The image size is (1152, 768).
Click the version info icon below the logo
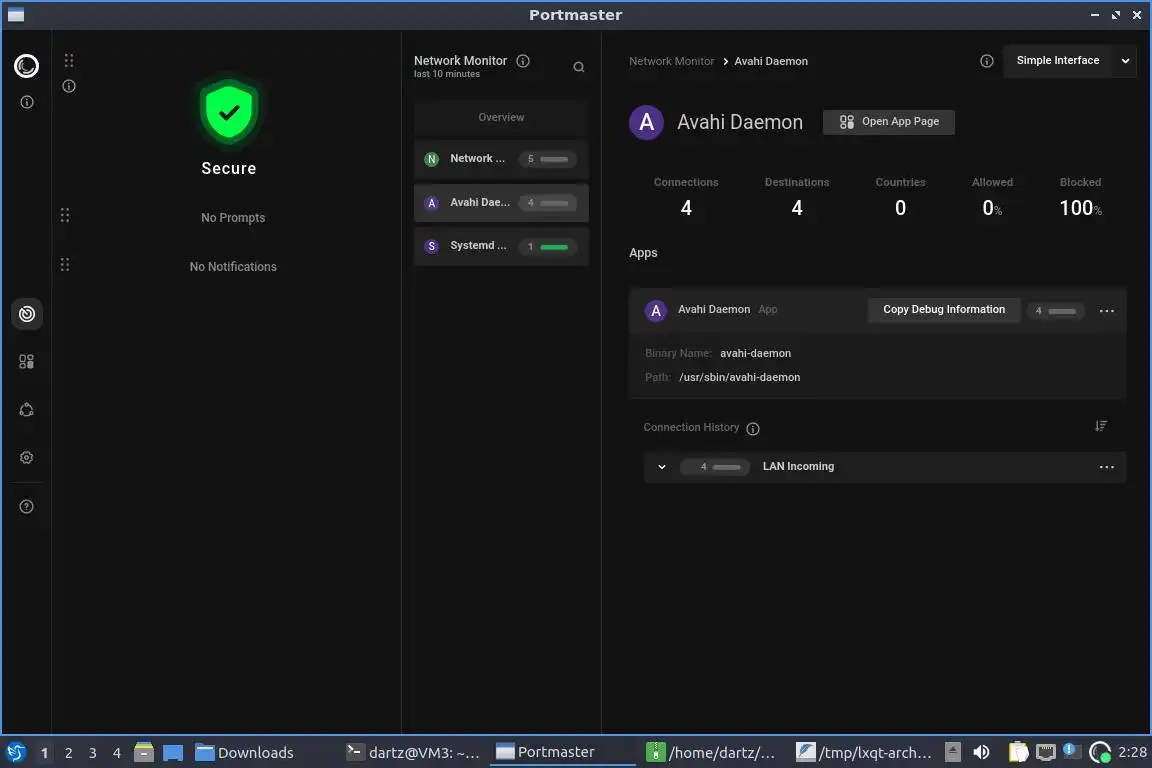click(x=26, y=102)
